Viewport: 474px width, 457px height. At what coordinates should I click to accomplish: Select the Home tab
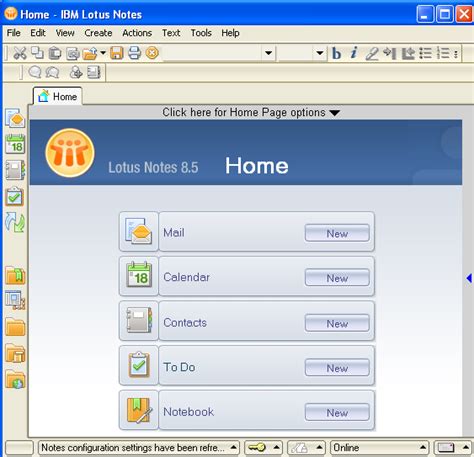pyautogui.click(x=57, y=97)
